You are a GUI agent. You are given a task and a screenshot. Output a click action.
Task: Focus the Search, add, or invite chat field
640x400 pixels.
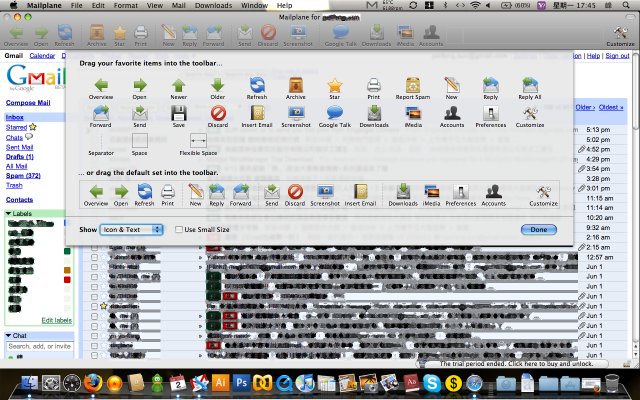(x=39, y=346)
